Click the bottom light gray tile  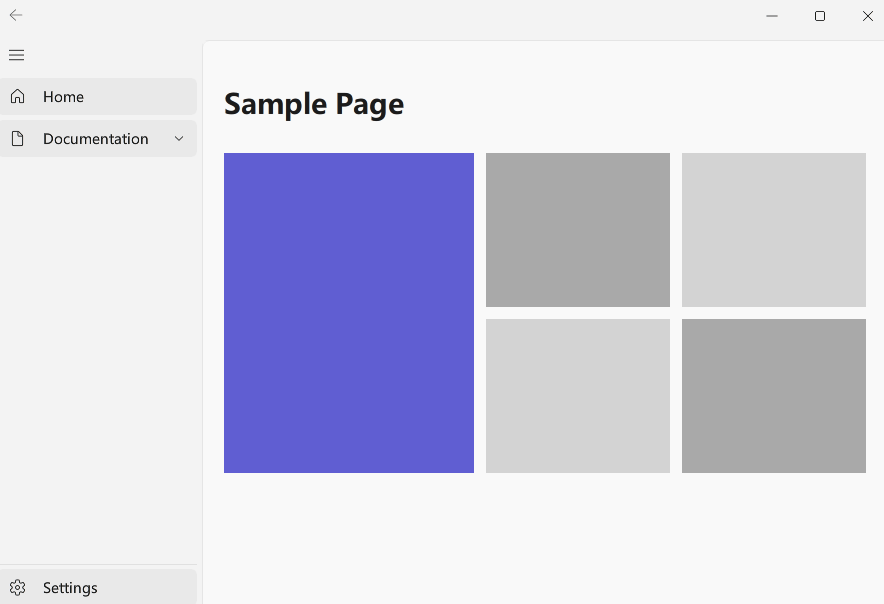click(578, 395)
